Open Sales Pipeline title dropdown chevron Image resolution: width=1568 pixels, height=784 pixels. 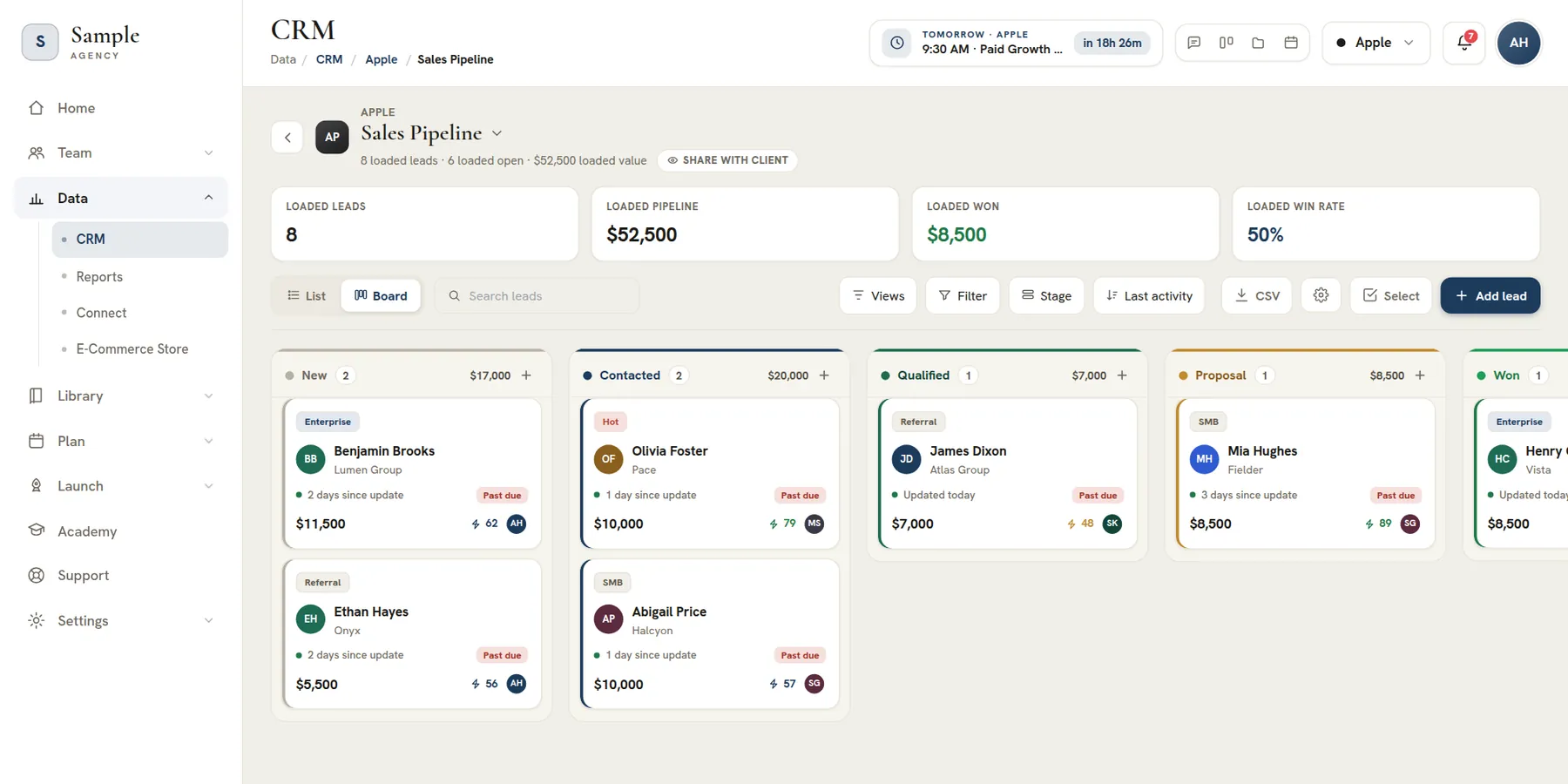coord(497,133)
